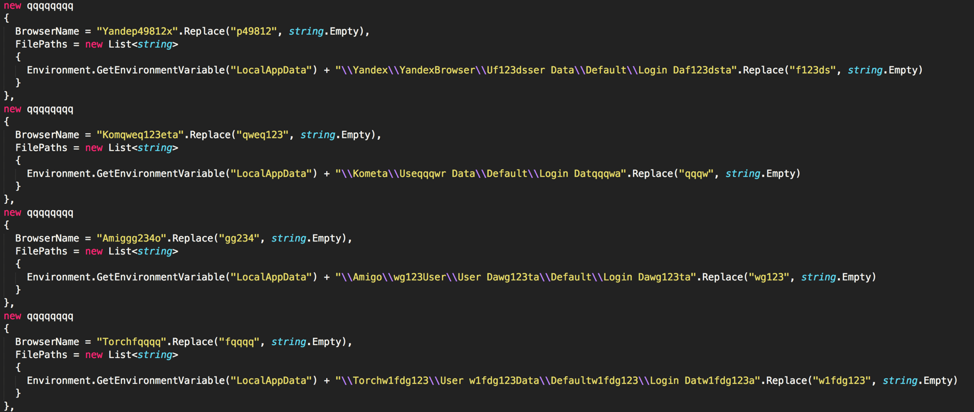974x412 pixels.
Task: Click Environment.GetEnvironmentVariable on the Amigo line
Action: pyautogui.click(x=125, y=277)
